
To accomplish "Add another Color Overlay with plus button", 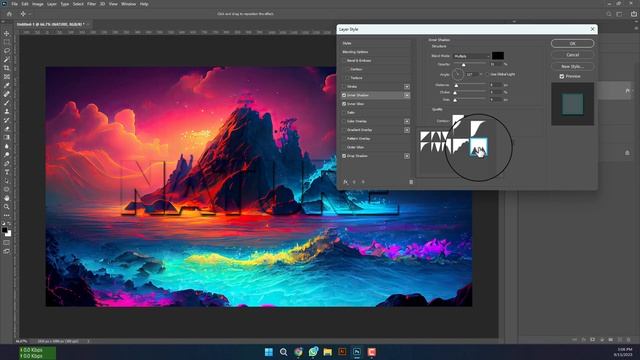I will coord(407,121).
